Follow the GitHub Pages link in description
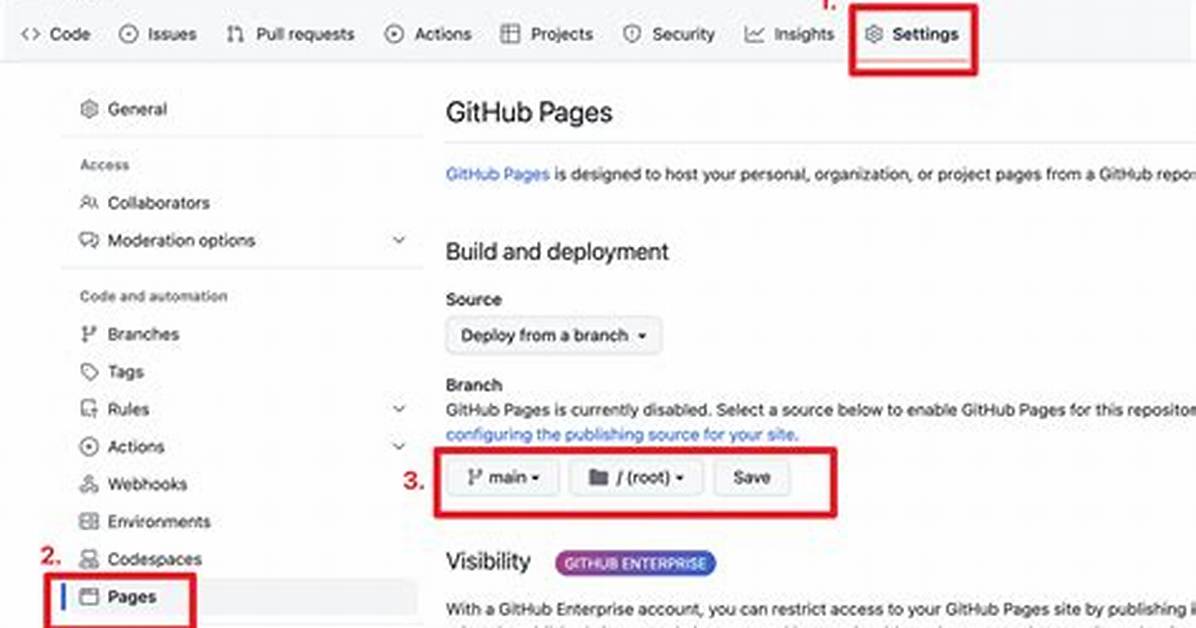The height and width of the screenshot is (628, 1196). [x=497, y=174]
